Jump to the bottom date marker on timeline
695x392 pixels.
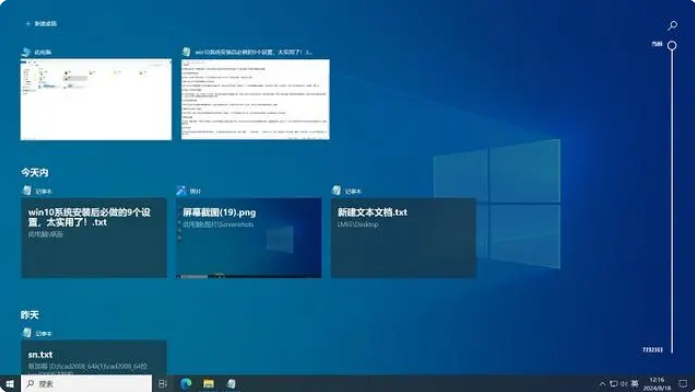pyautogui.click(x=652, y=350)
